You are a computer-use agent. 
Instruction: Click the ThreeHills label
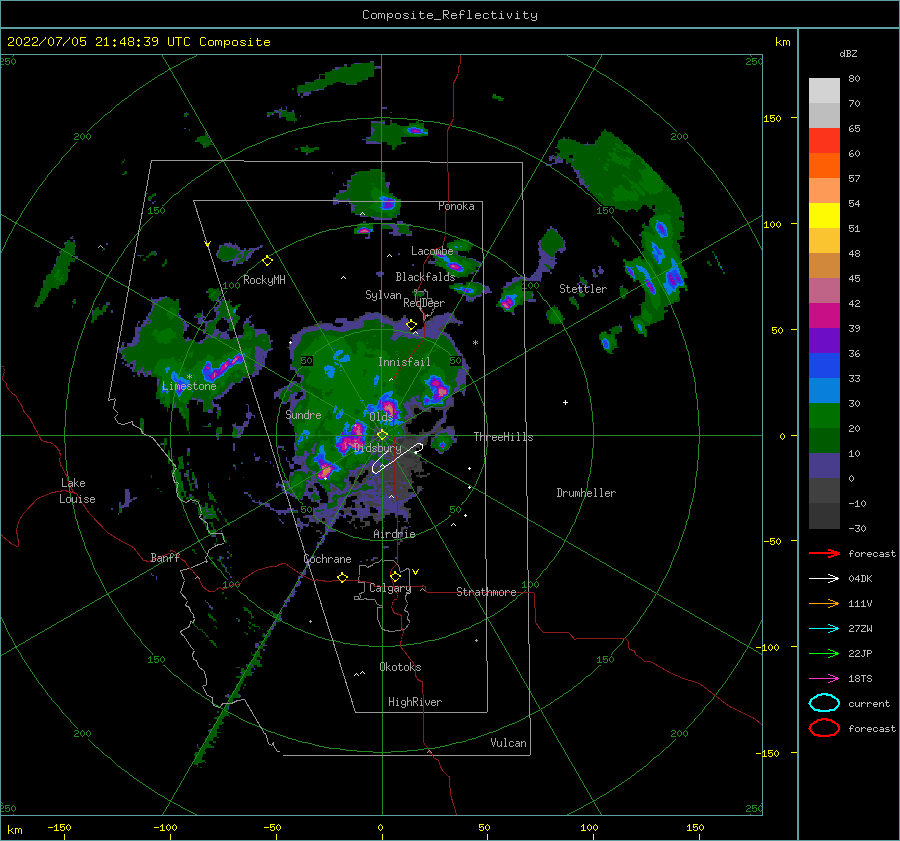(503, 437)
